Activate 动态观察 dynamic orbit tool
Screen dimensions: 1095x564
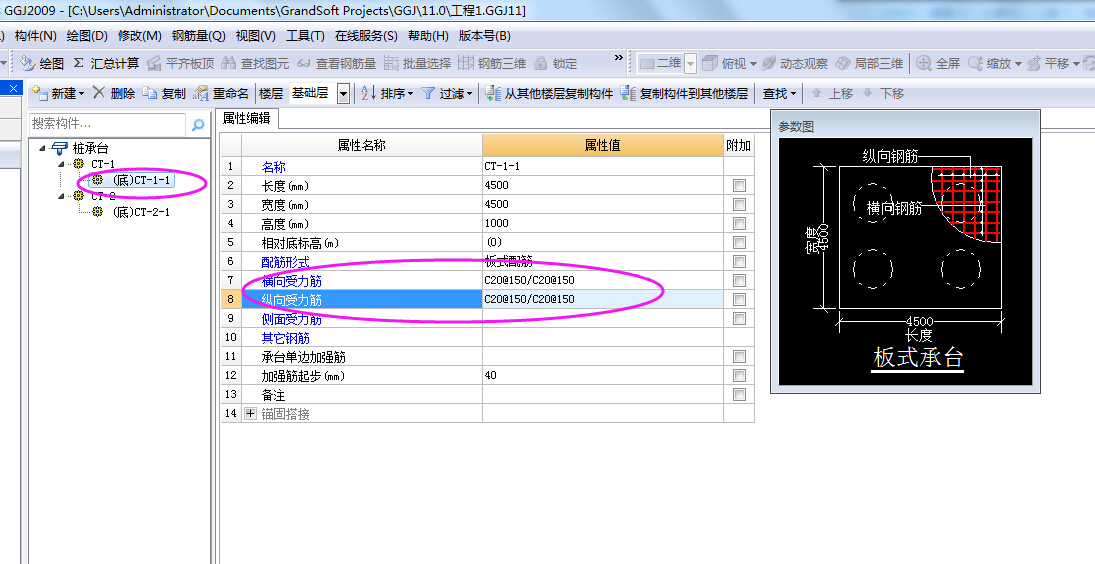[795, 64]
